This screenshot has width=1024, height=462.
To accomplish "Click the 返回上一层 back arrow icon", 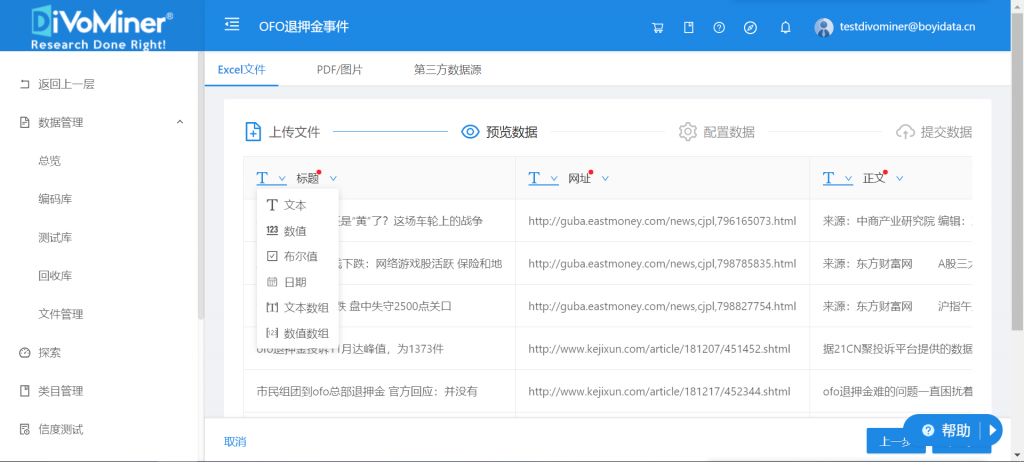I will [25, 84].
